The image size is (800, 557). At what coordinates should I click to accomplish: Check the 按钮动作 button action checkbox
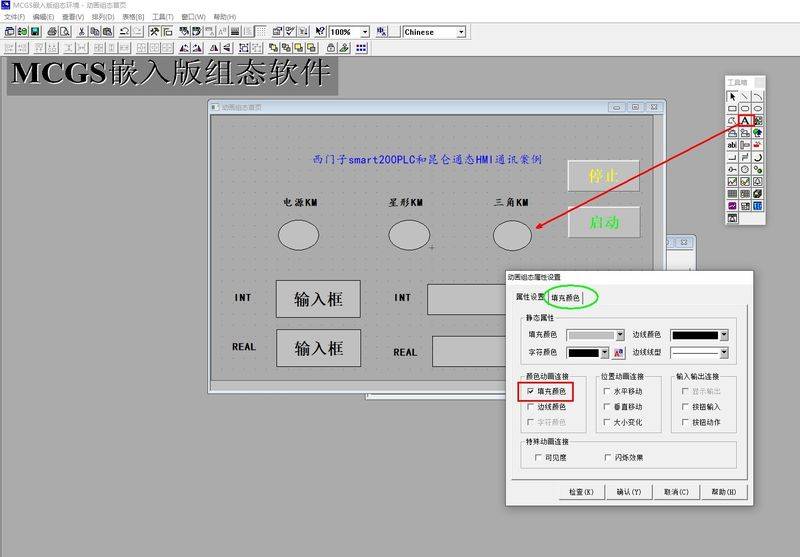(x=685, y=422)
